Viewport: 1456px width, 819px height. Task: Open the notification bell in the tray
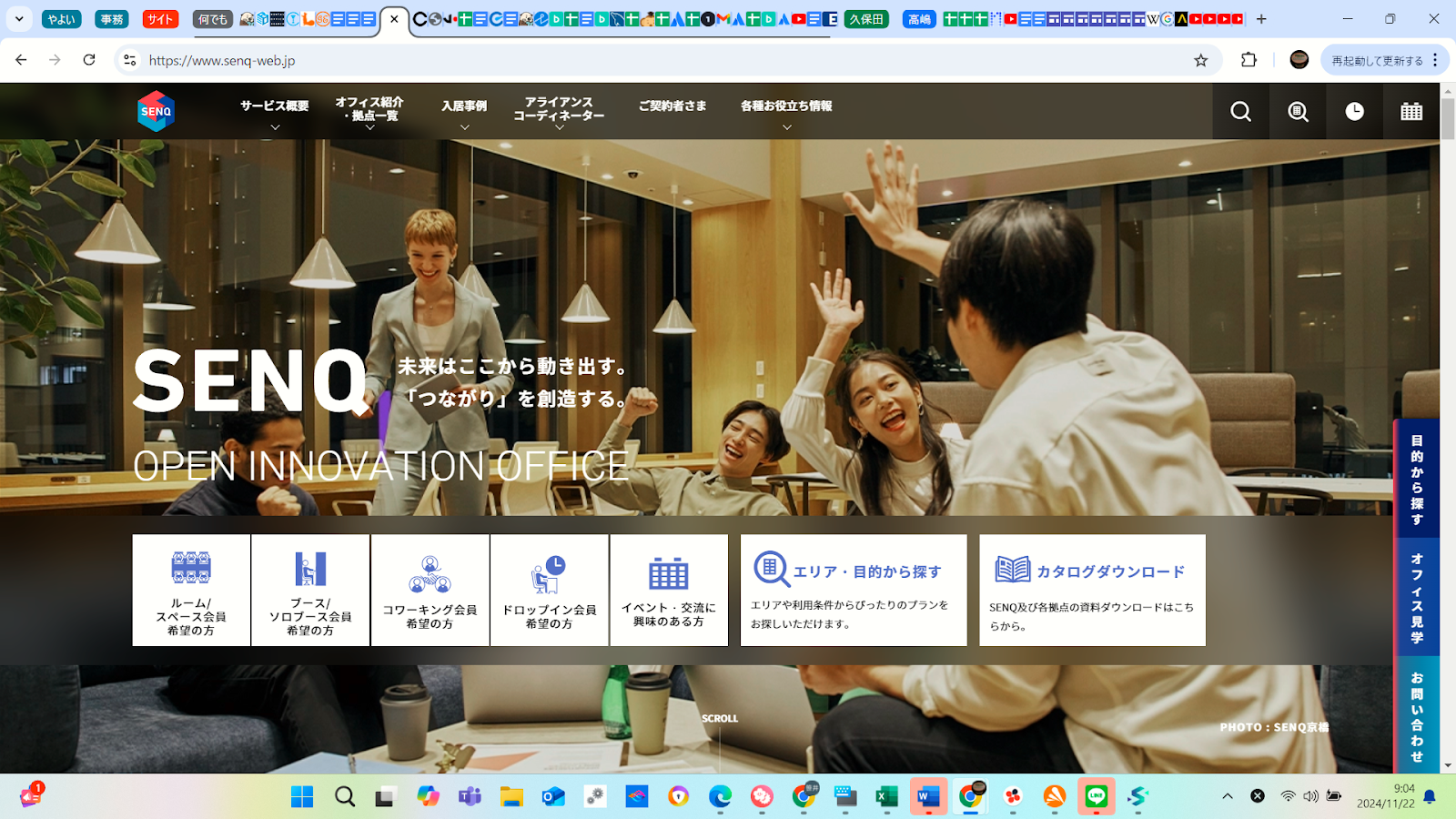(x=1430, y=796)
